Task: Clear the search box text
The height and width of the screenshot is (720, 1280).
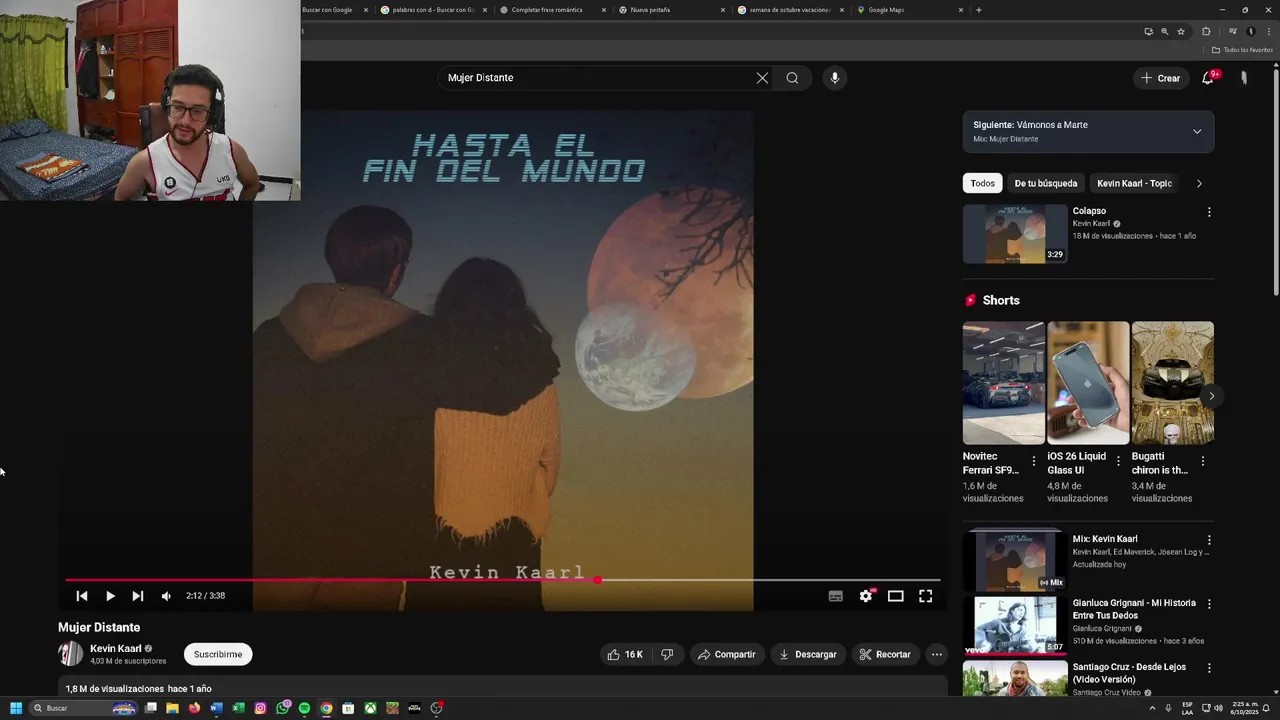Action: pos(762,78)
